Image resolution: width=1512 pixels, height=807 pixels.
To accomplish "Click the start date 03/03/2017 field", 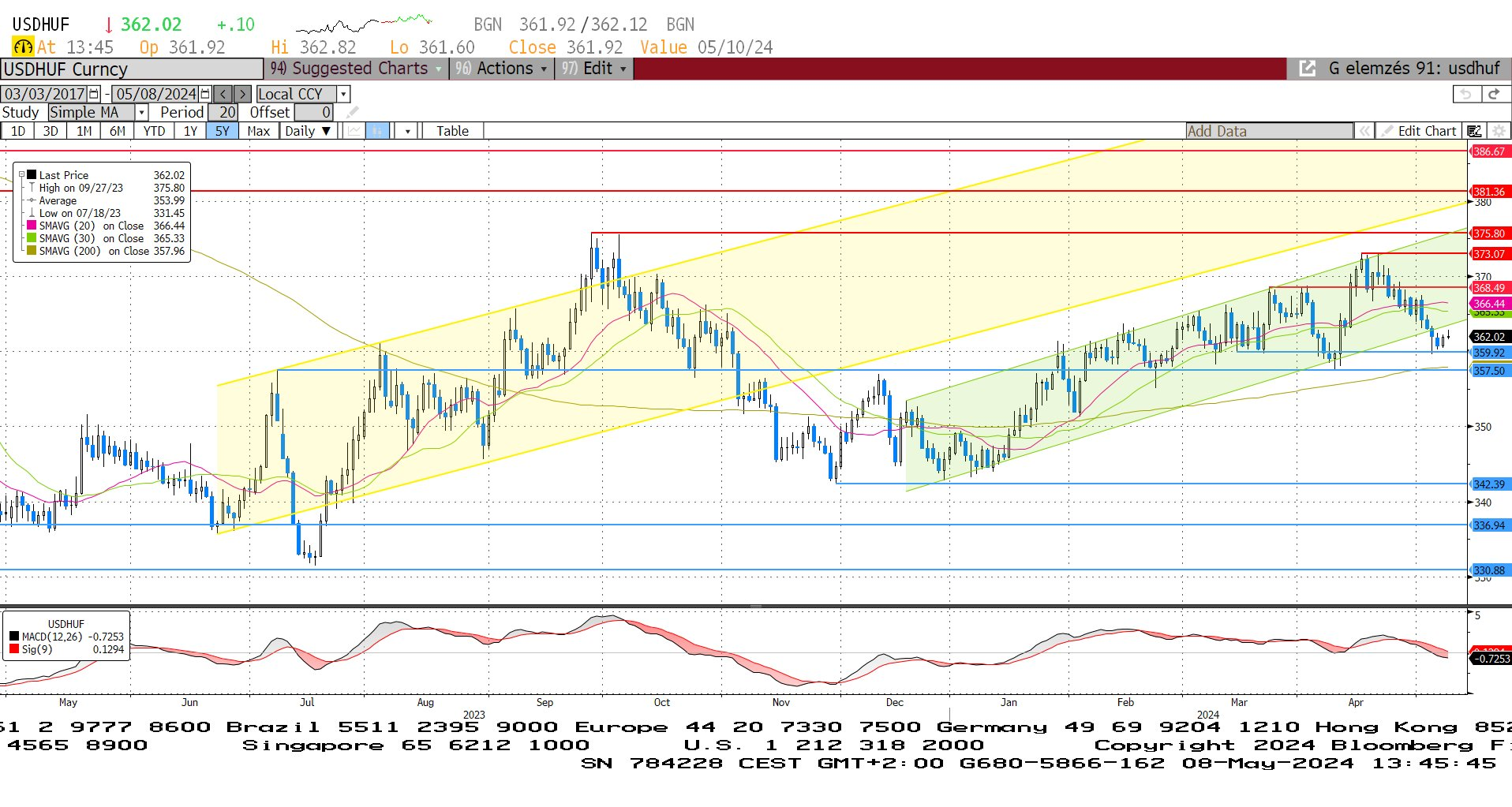I will coord(45,94).
